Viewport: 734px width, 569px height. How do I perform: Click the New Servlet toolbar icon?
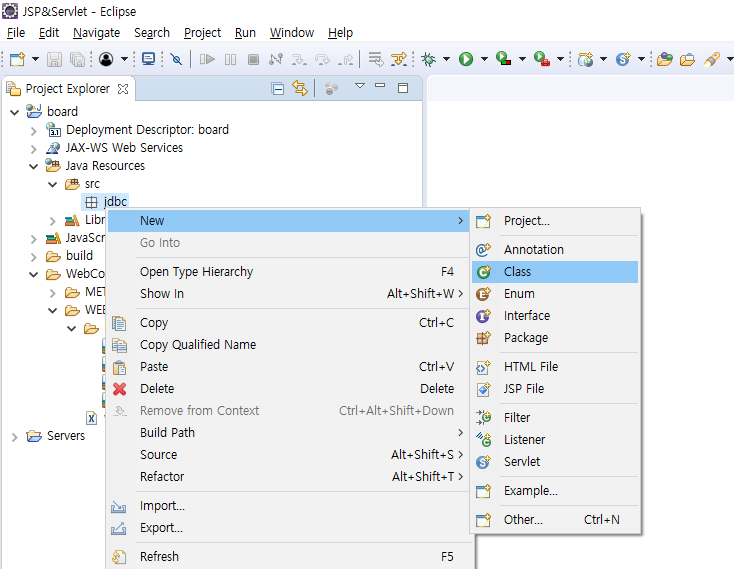pyautogui.click(x=623, y=59)
